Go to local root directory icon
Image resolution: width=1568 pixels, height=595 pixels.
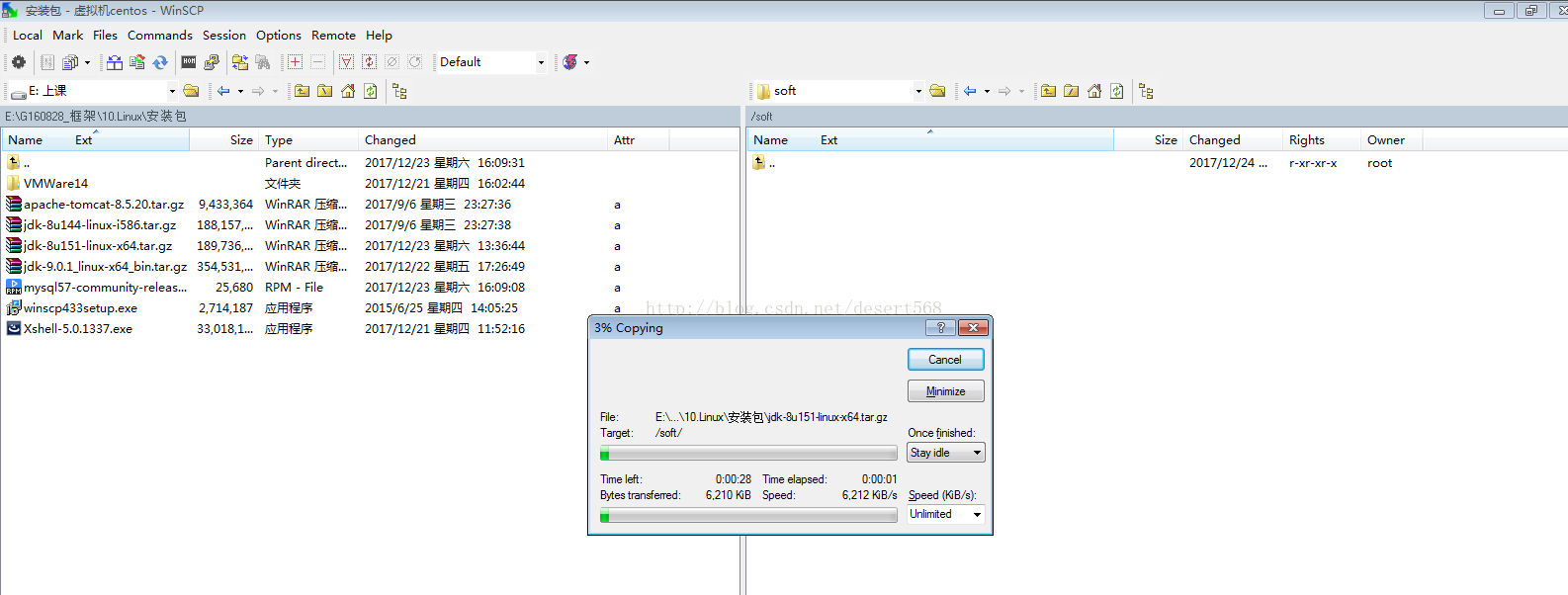coord(325,91)
